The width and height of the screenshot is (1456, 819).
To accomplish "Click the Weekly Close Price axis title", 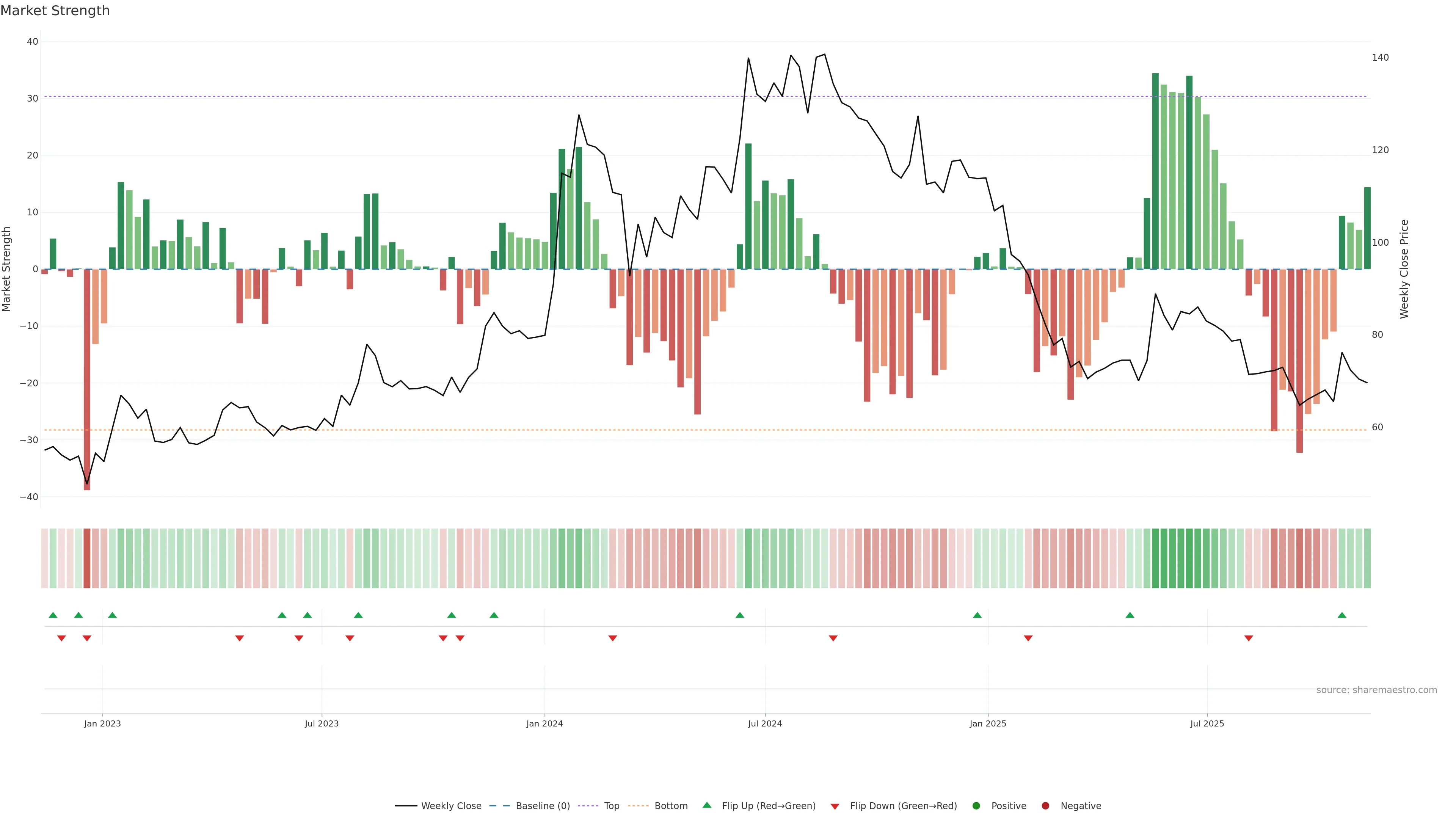I will (x=1404, y=269).
